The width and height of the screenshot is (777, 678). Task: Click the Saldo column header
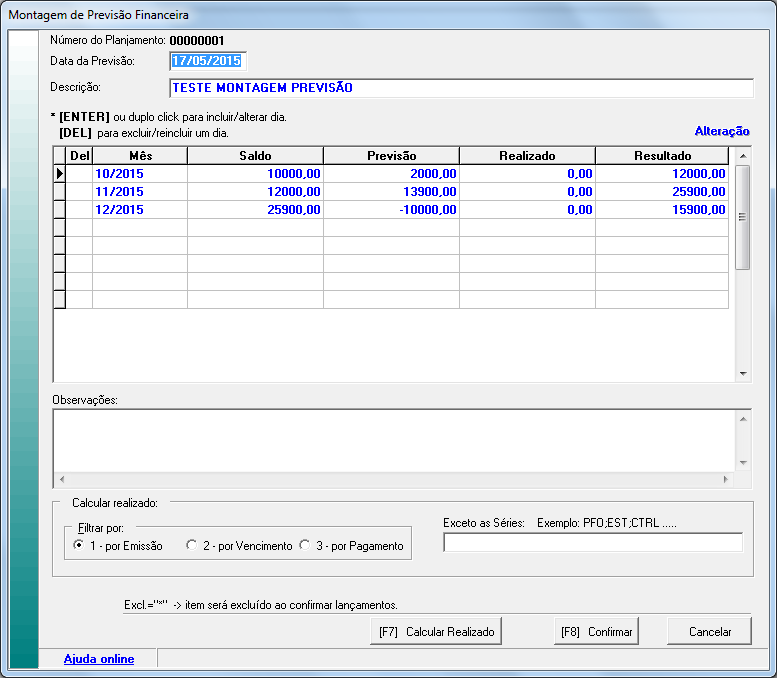pos(255,156)
